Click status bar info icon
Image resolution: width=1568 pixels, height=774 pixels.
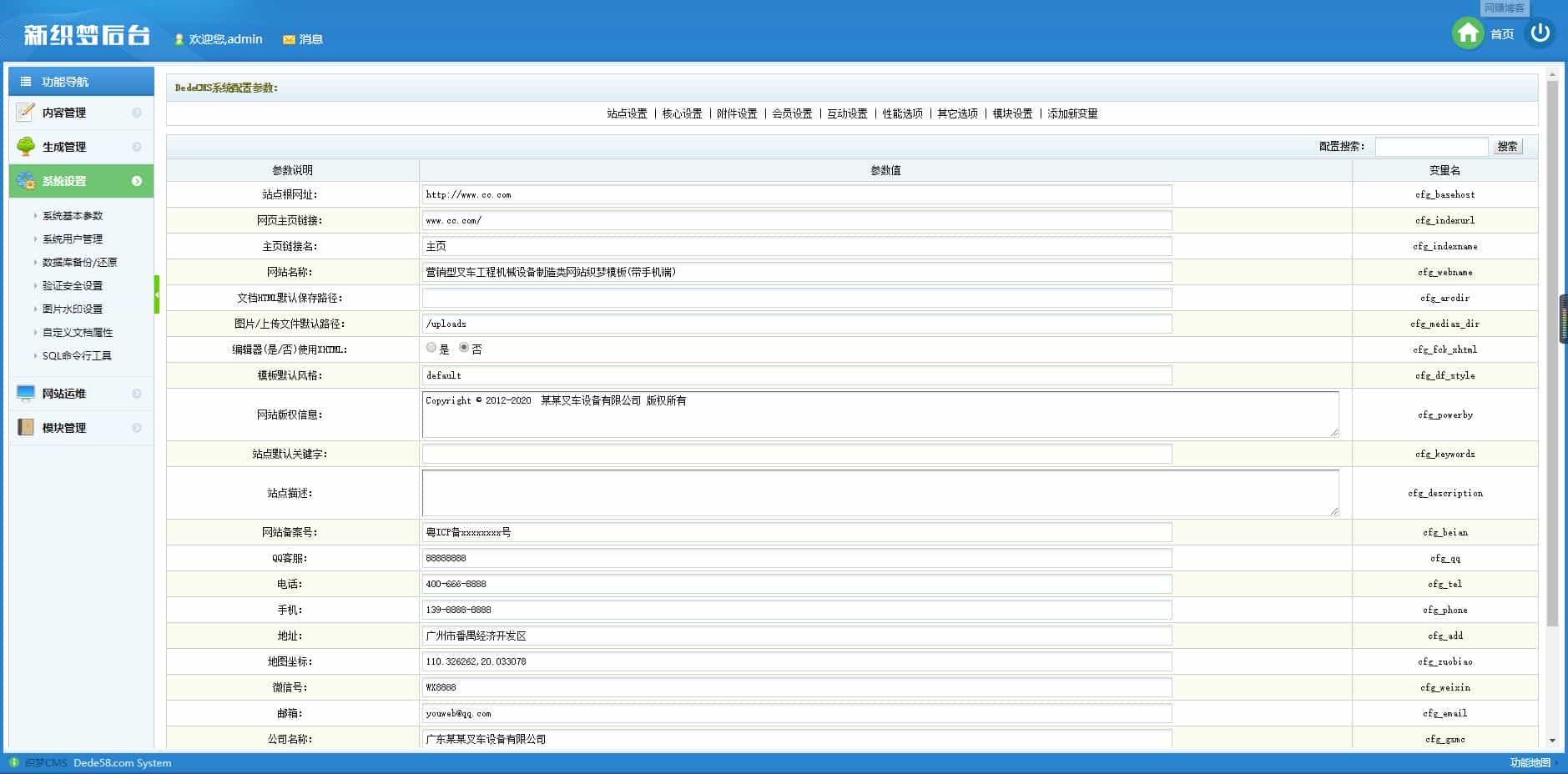13,762
